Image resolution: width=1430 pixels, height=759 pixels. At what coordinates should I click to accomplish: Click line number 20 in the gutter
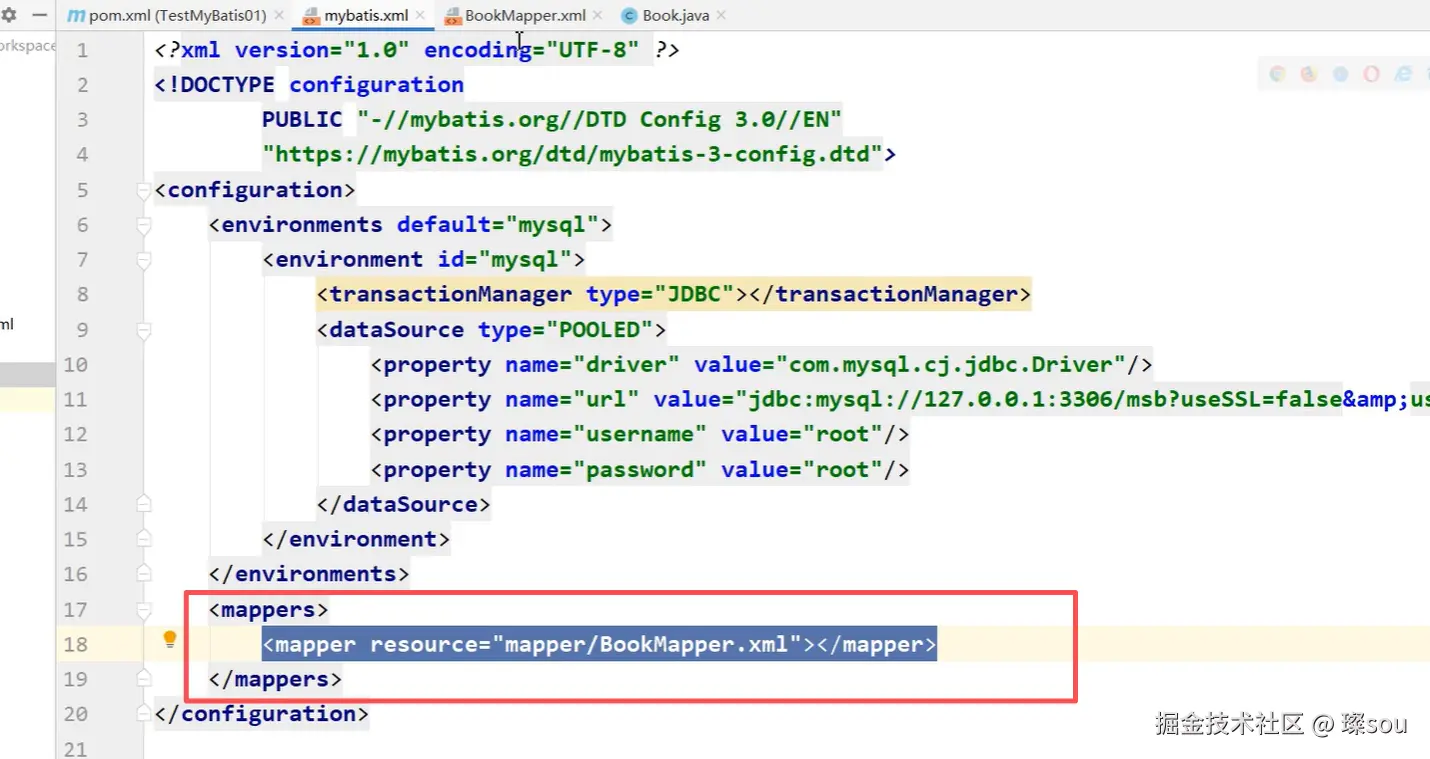76,714
